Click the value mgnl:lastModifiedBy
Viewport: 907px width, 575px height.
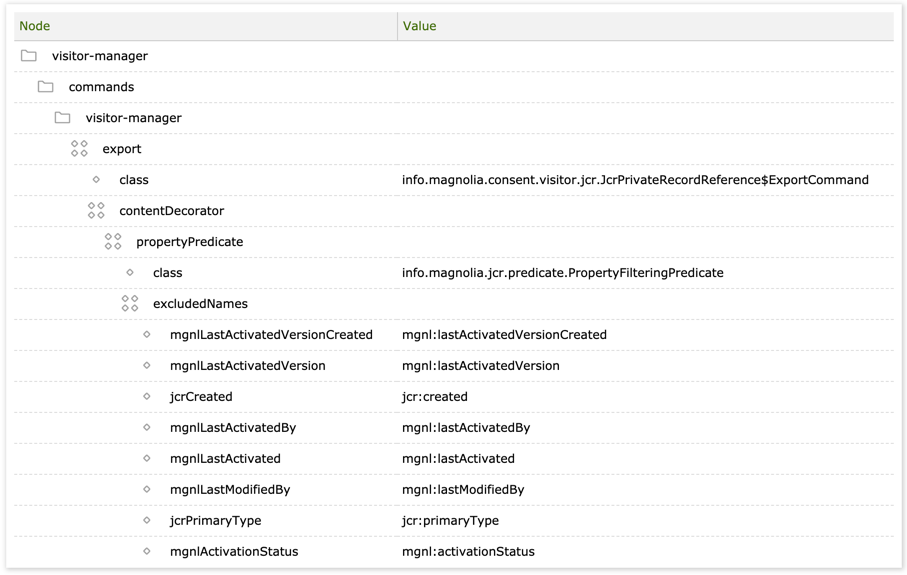[x=463, y=490]
